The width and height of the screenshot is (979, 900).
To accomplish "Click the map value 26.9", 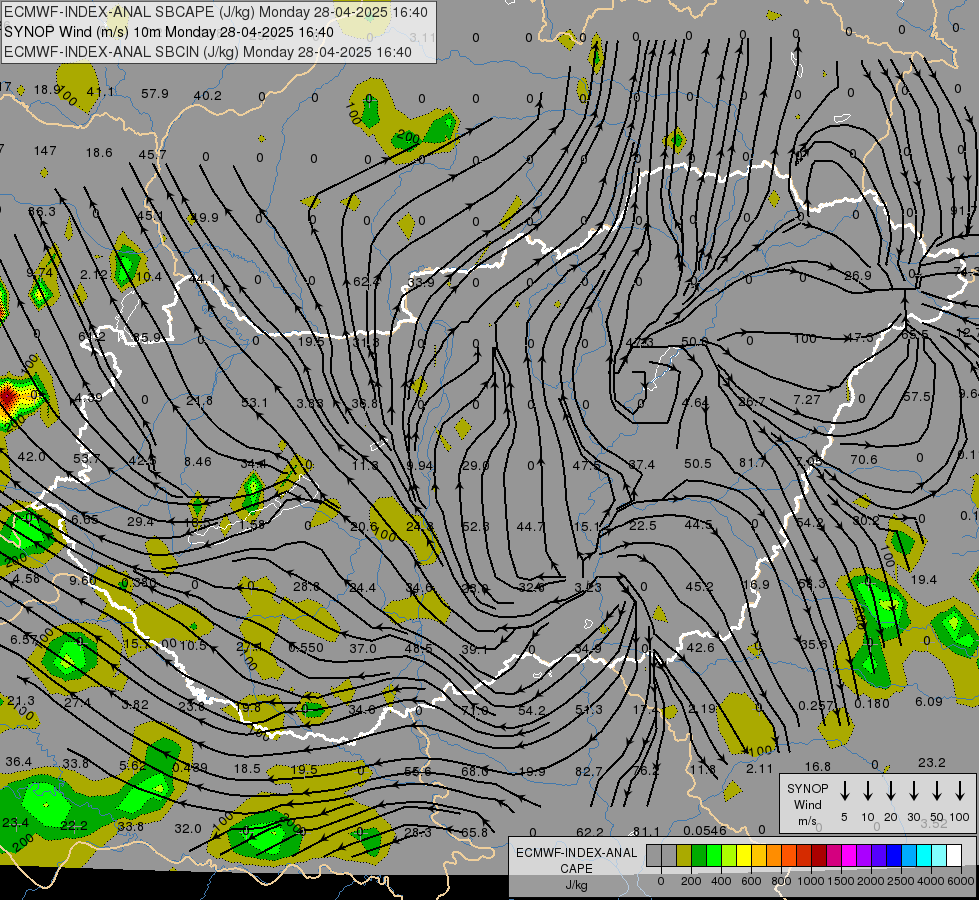I will (x=858, y=275).
